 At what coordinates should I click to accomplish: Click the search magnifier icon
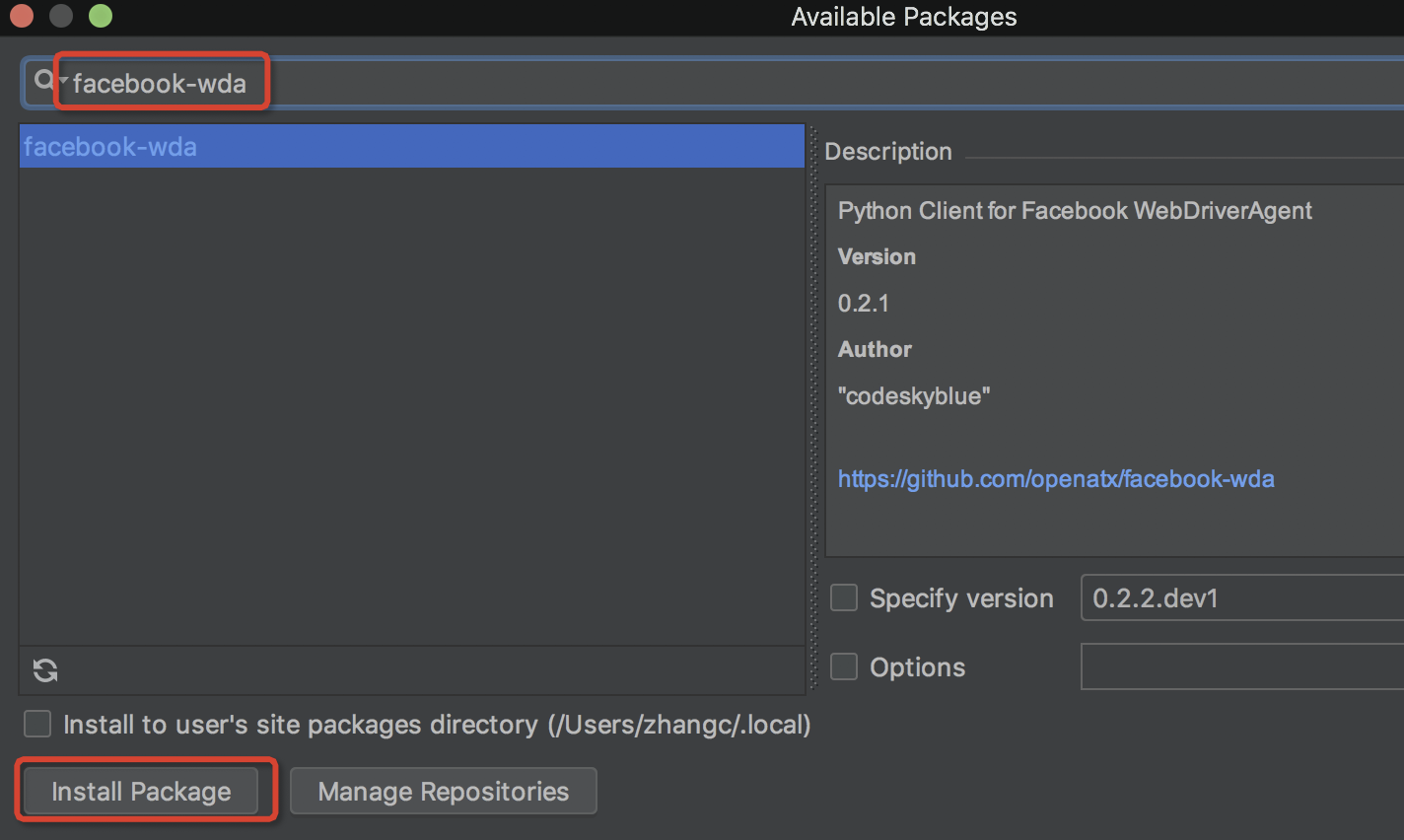point(44,81)
